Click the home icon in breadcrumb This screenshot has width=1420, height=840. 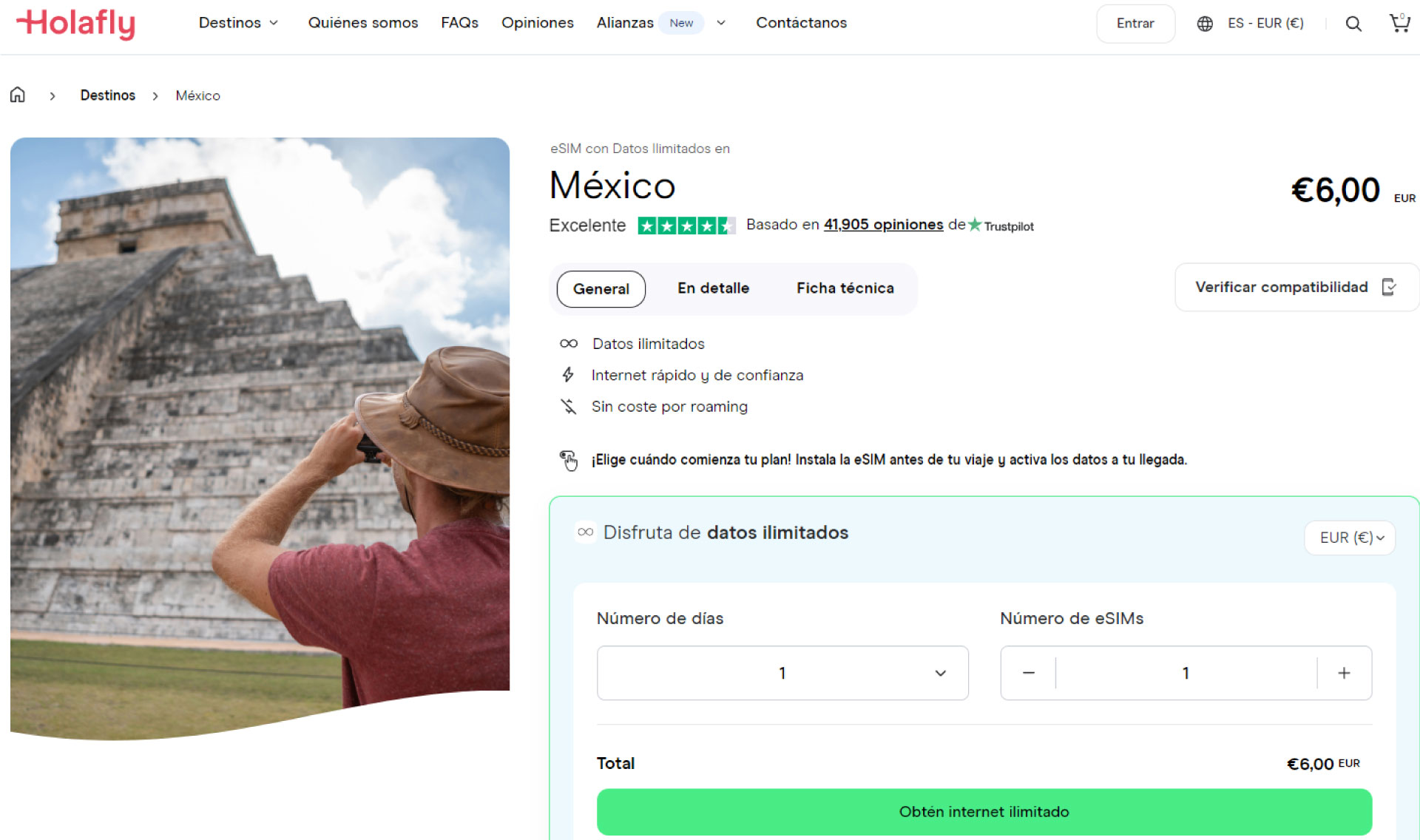17,95
